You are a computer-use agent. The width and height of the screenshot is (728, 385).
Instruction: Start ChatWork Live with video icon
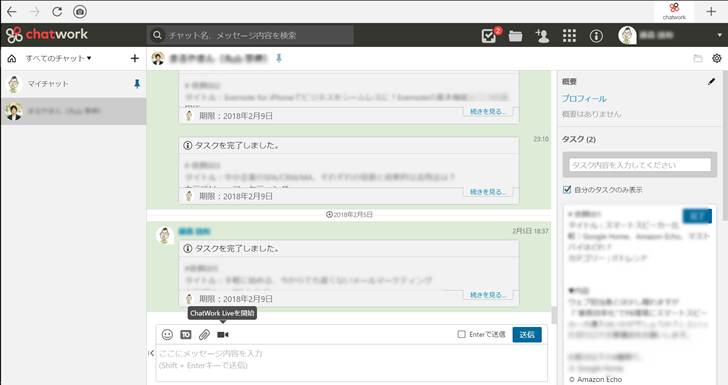coord(223,334)
